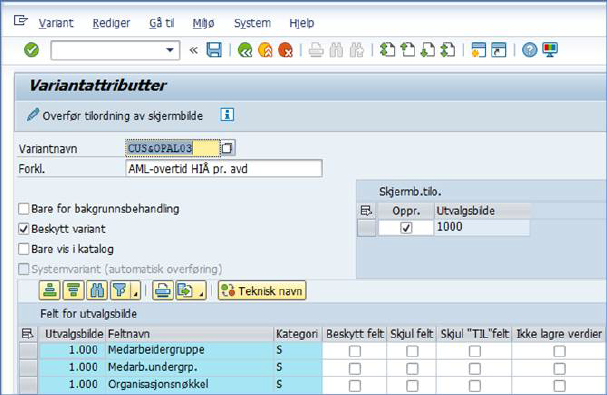Open the Miljø menu

point(204,23)
